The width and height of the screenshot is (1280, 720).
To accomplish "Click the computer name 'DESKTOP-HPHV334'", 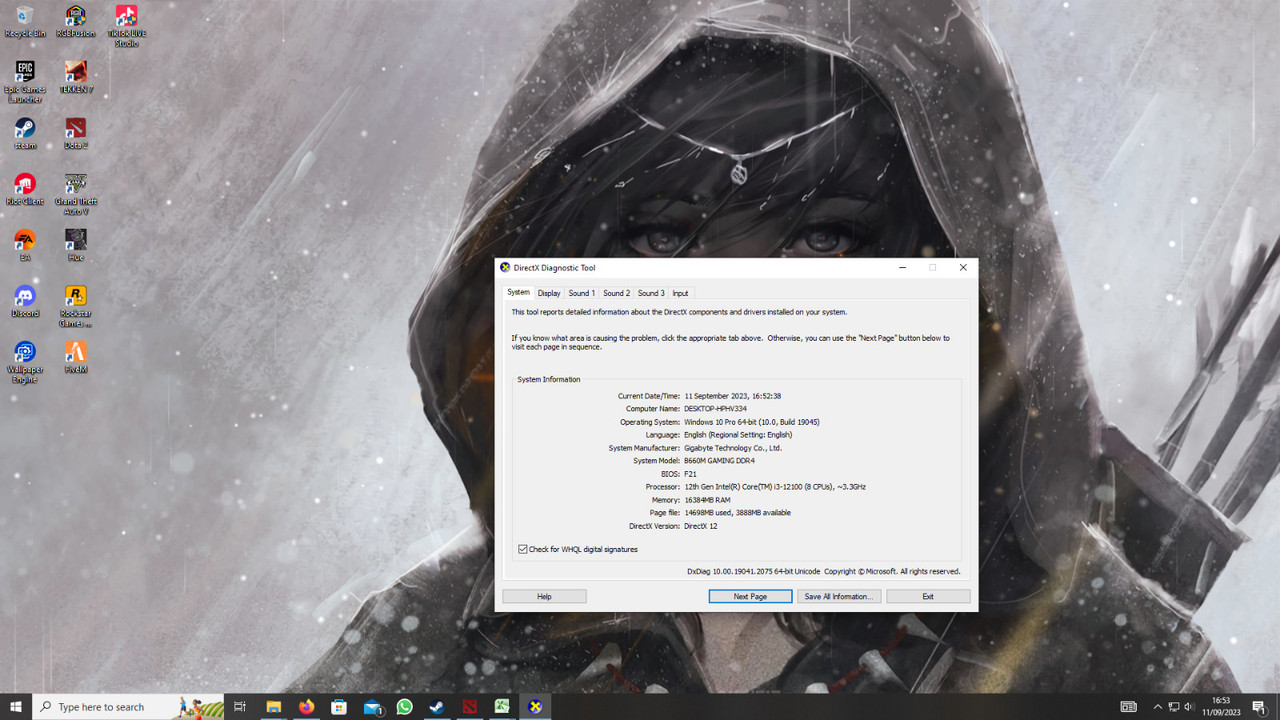I will pos(715,409).
